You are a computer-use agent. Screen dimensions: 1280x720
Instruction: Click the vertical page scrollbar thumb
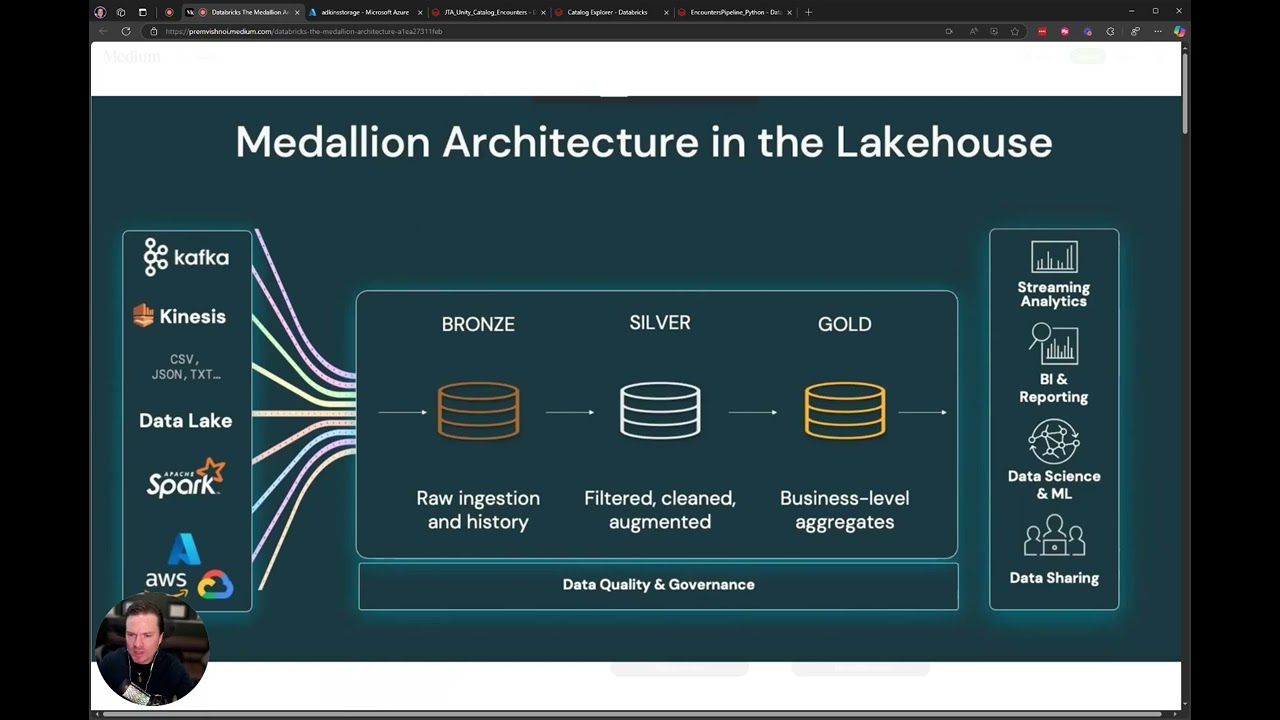click(1185, 92)
